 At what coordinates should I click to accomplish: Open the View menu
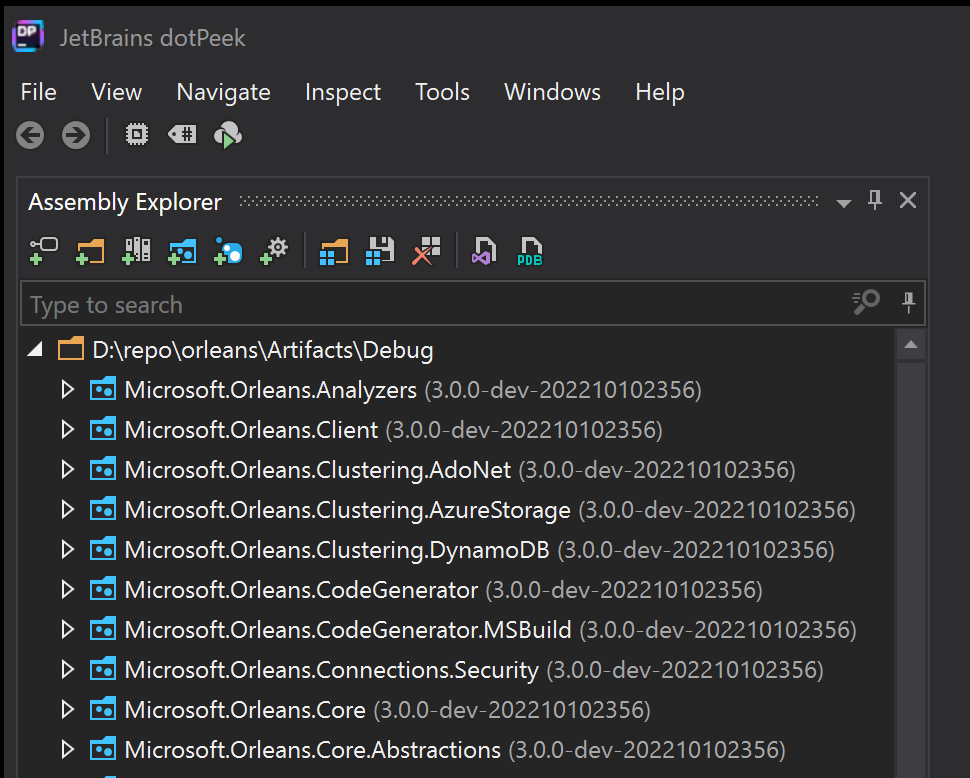[x=116, y=92]
